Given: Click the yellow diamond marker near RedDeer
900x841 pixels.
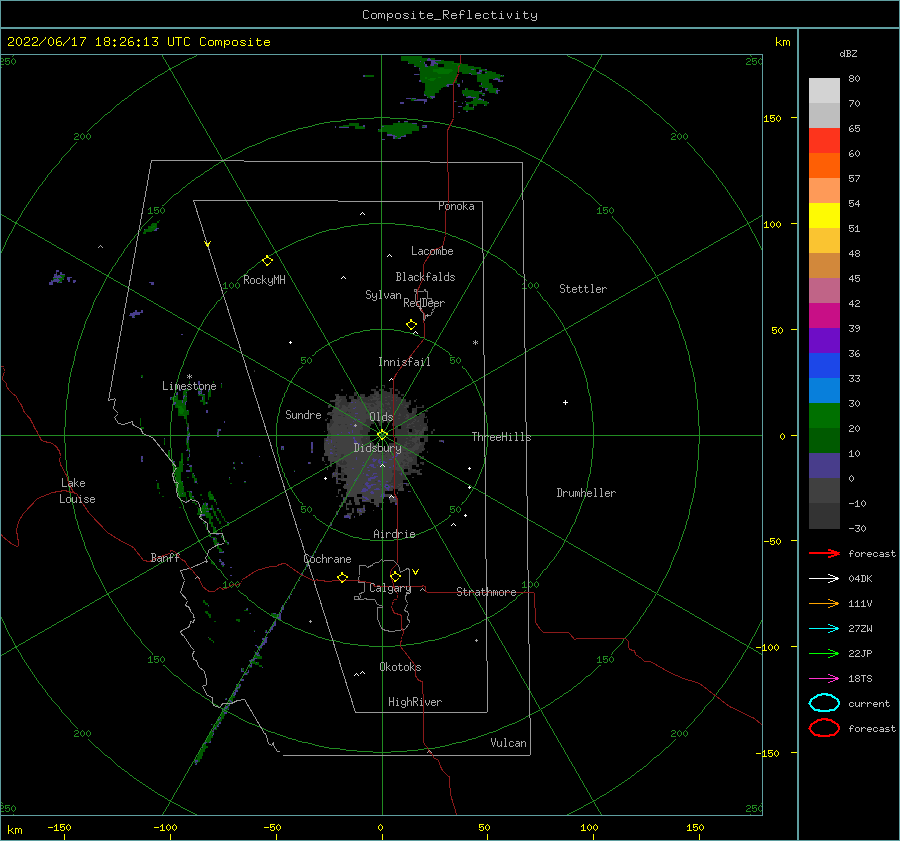Looking at the screenshot, I should (x=411, y=325).
